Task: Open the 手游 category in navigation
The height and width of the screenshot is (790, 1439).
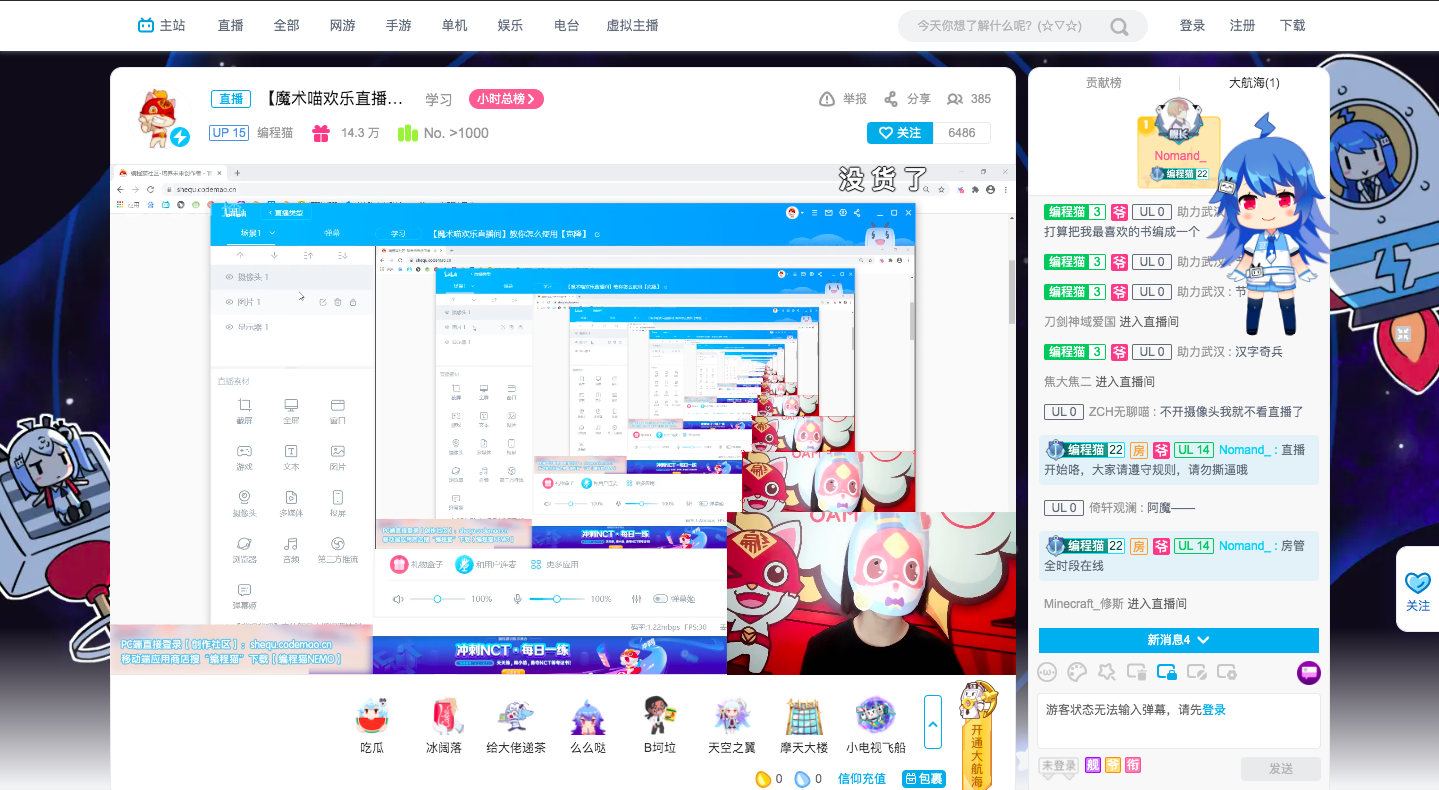Action: point(399,26)
